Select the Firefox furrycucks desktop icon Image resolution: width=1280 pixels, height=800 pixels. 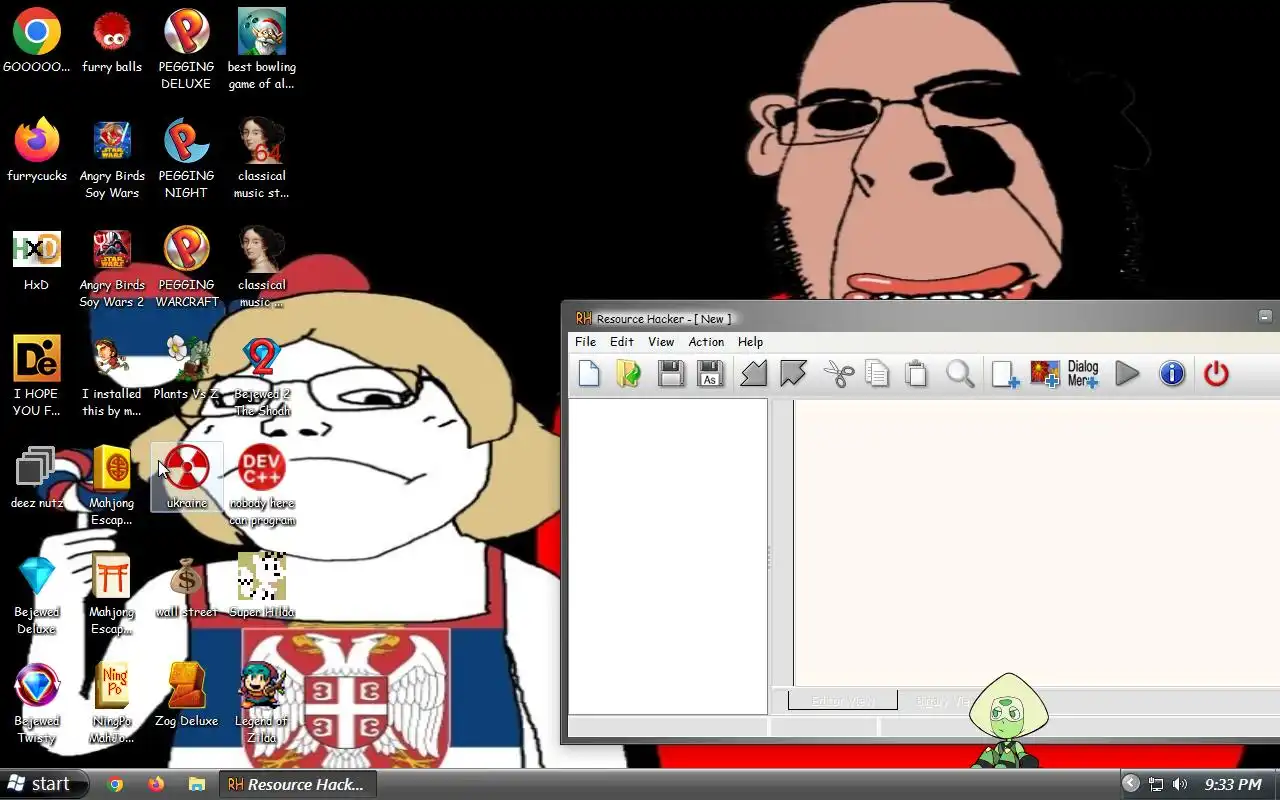(37, 151)
